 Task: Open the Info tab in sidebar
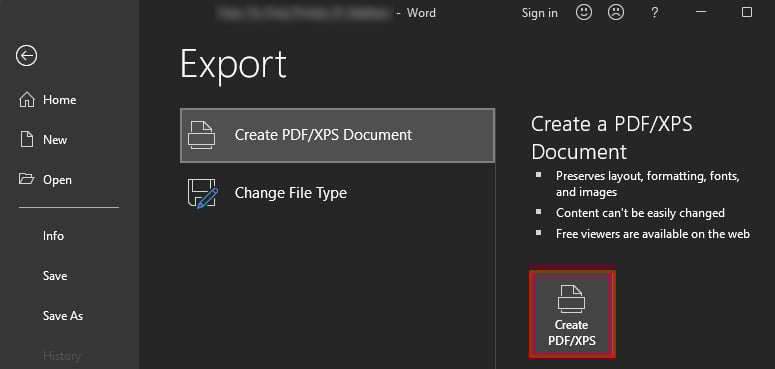(53, 236)
